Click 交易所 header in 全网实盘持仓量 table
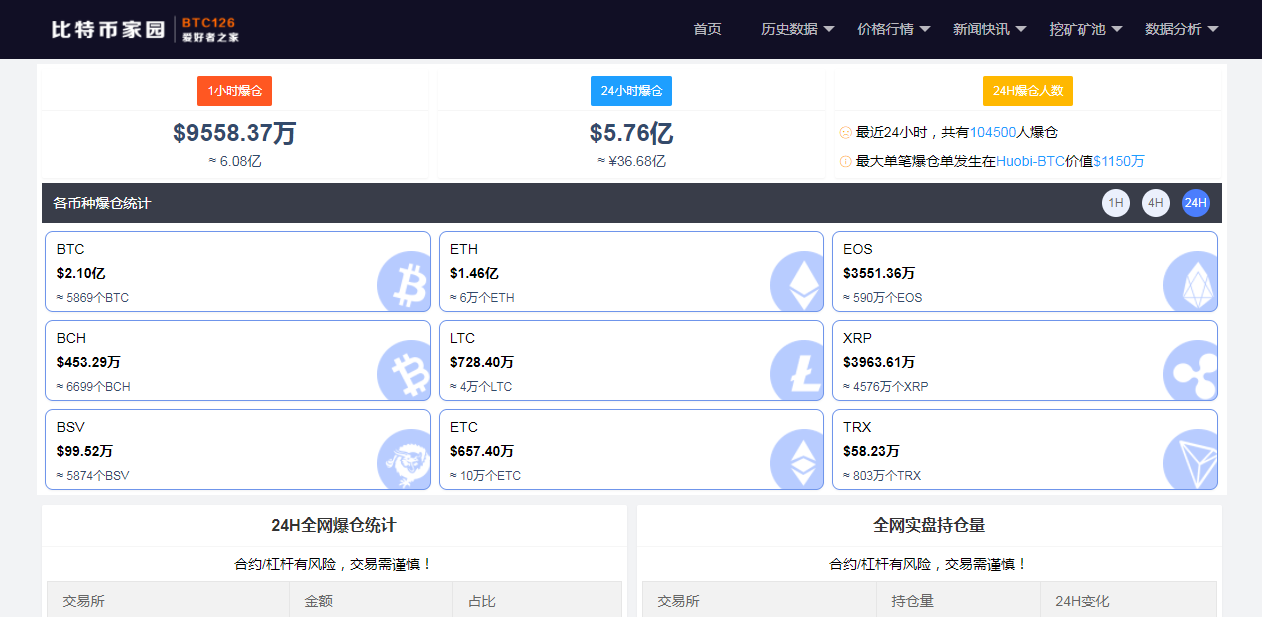Viewport: 1262px width, 617px height. tap(679, 601)
